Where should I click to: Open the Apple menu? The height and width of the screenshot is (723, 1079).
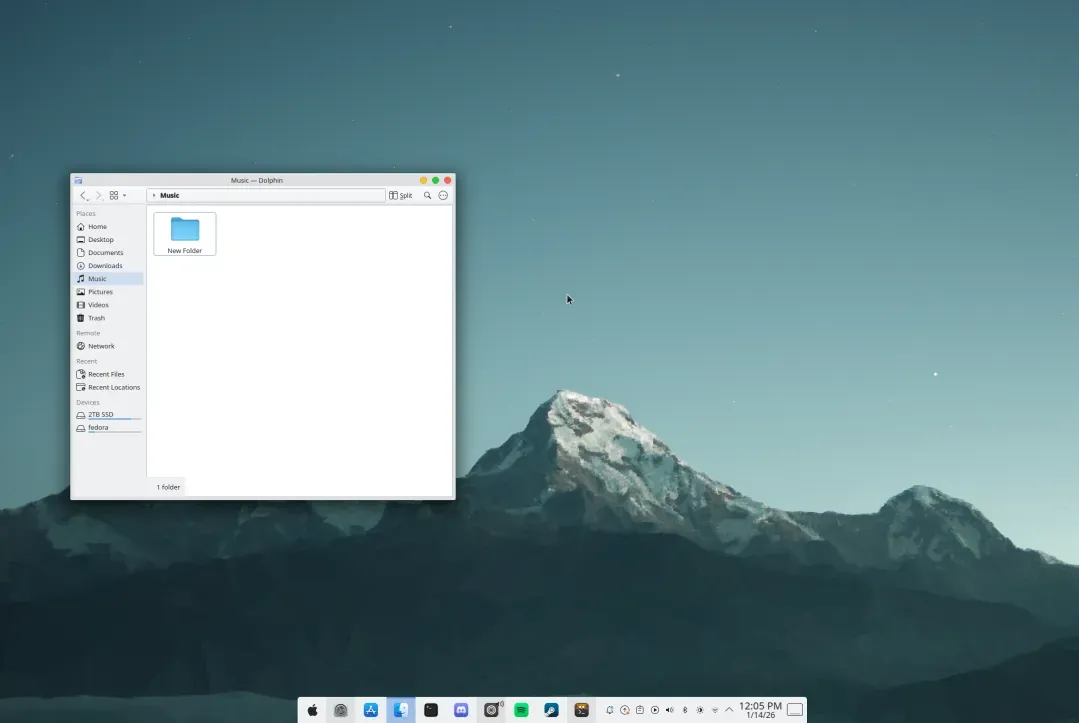[312, 709]
